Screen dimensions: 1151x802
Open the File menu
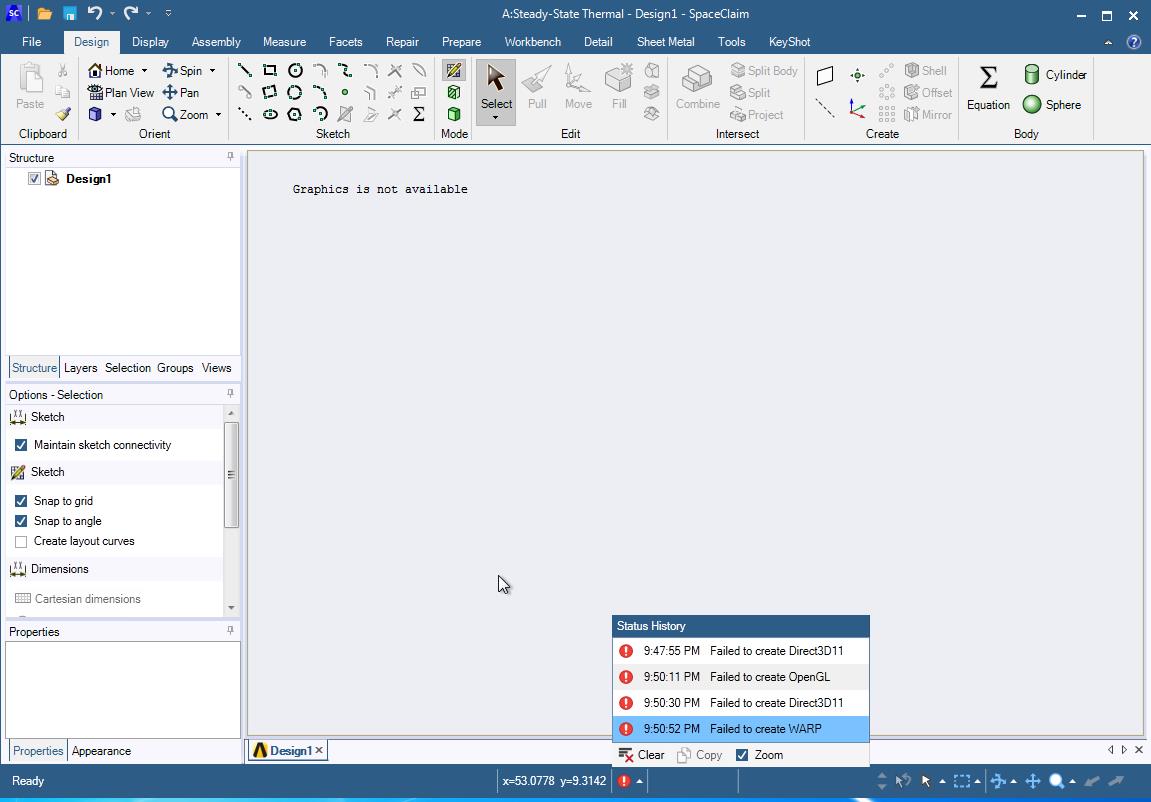(32, 42)
